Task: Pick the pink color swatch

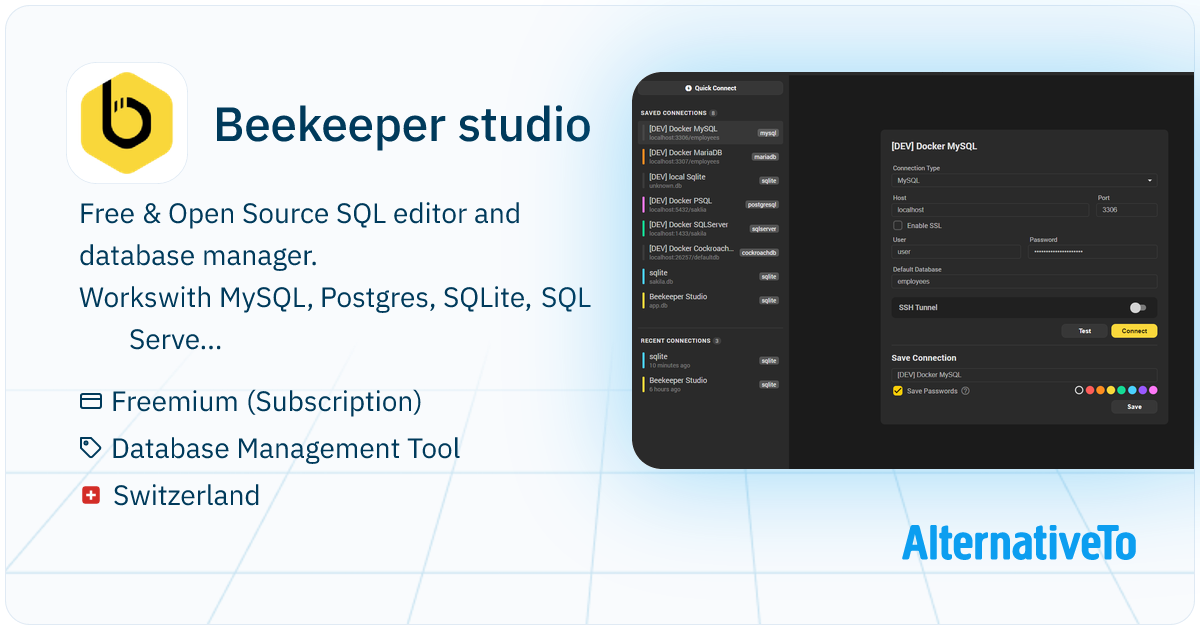Action: (x=1153, y=390)
